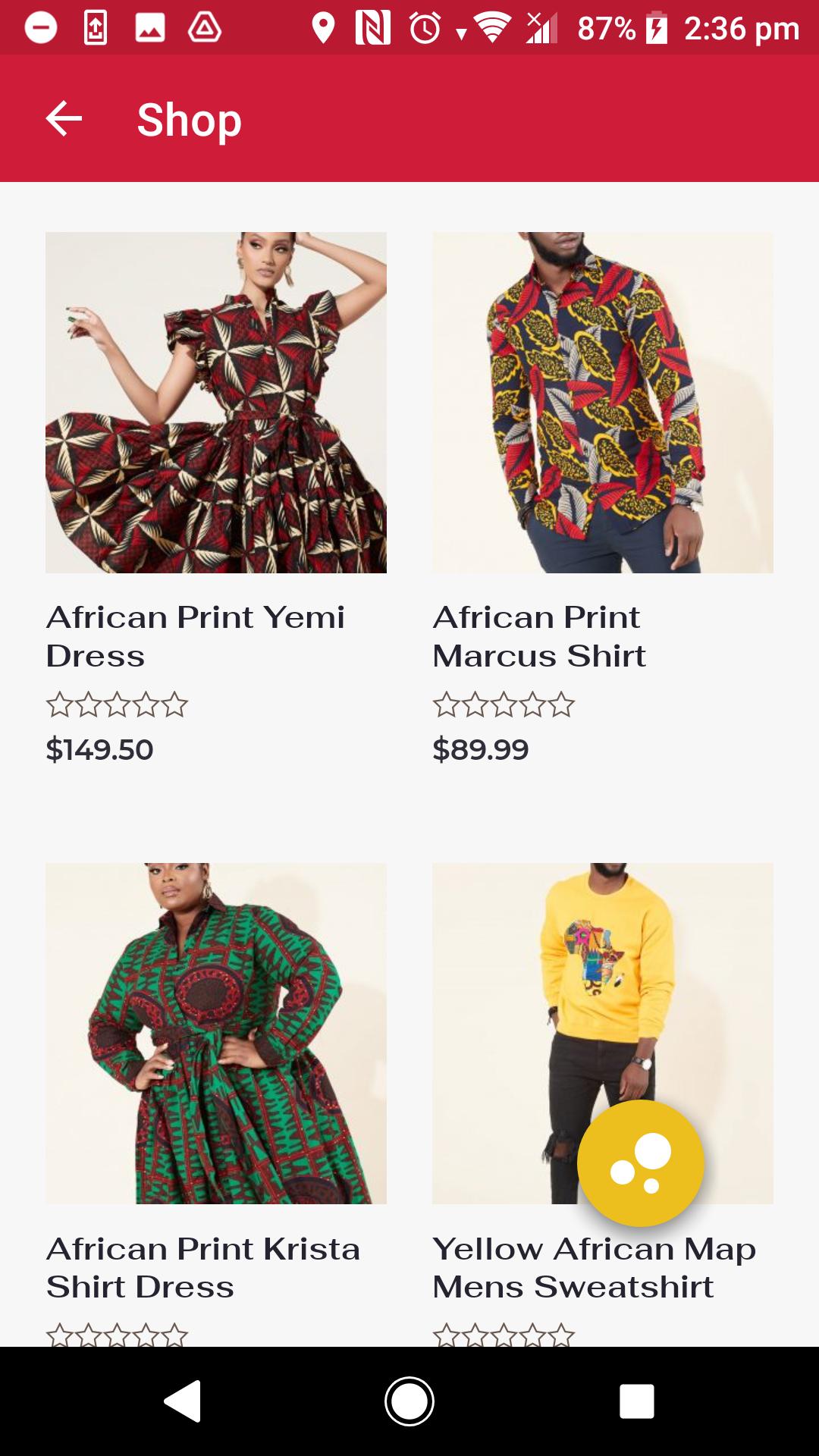
Task: Tap the Android back navigation button
Action: click(182, 1401)
